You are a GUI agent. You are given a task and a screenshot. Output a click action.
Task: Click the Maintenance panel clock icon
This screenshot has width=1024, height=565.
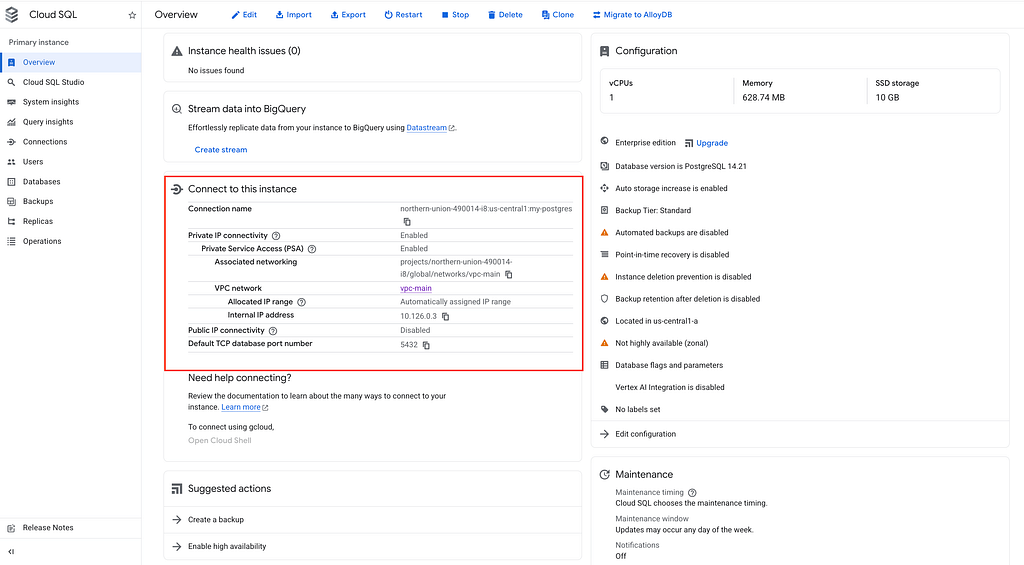click(x=604, y=475)
